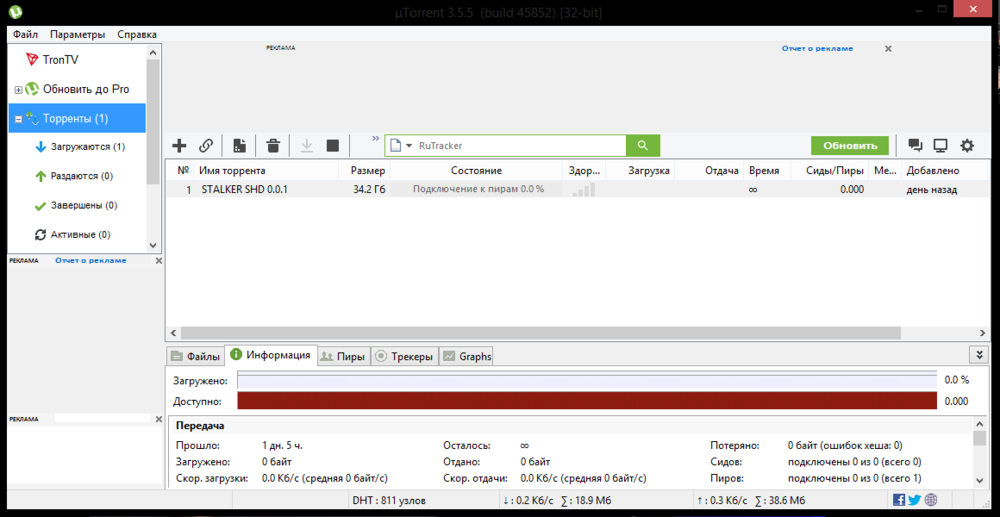Click the red Доступно availability bar
1000x517 pixels.
point(587,401)
